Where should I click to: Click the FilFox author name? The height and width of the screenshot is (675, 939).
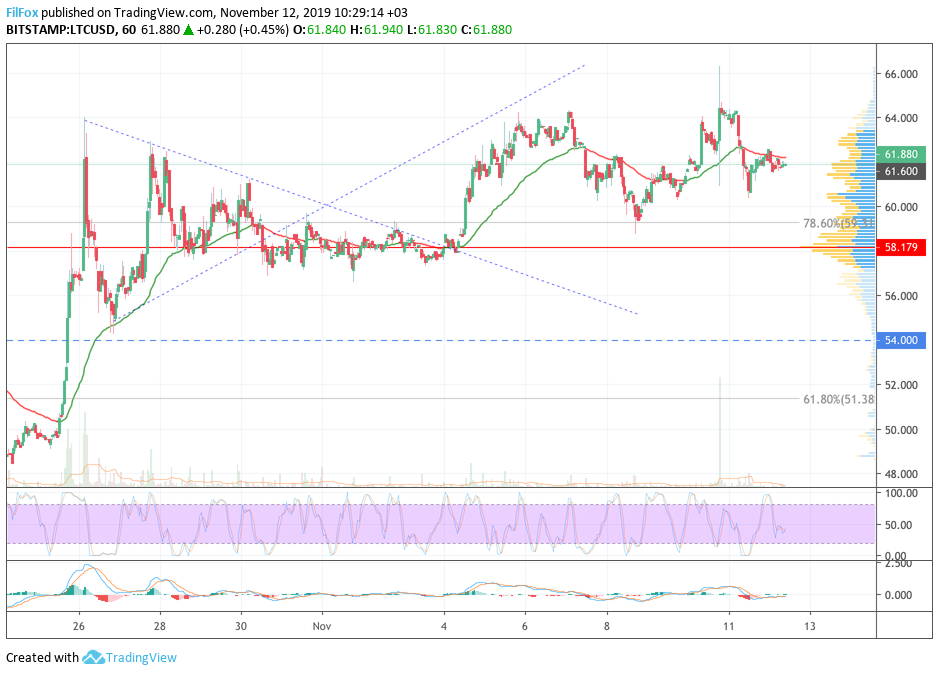(x=22, y=13)
